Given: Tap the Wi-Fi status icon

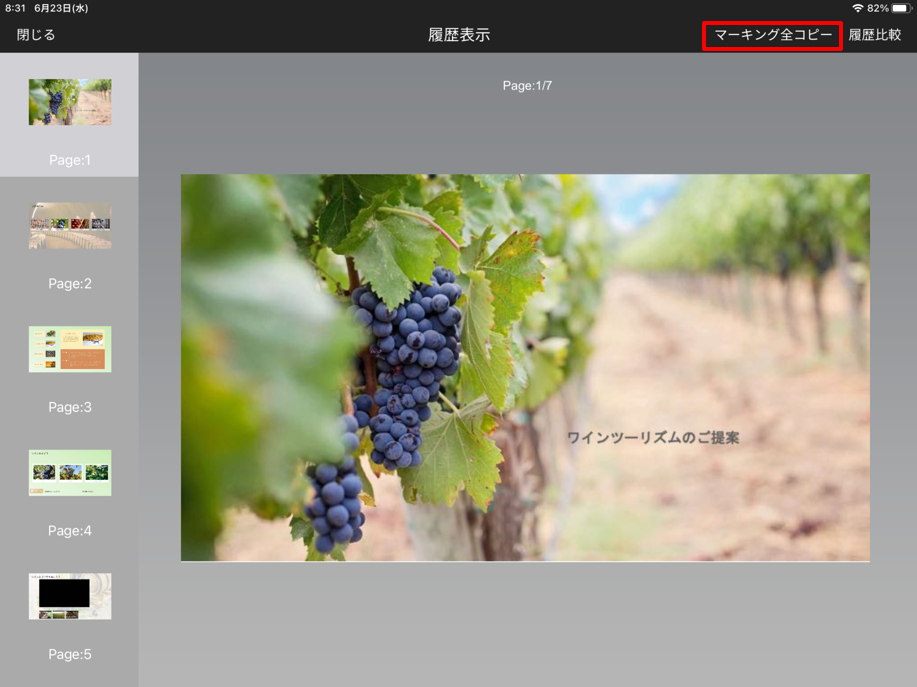Looking at the screenshot, I should [857, 8].
